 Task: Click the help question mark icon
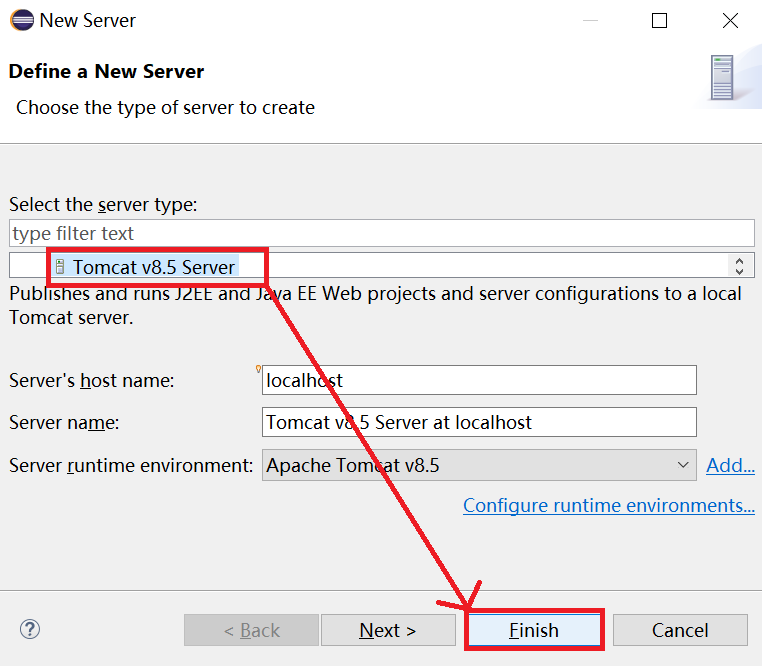30,630
